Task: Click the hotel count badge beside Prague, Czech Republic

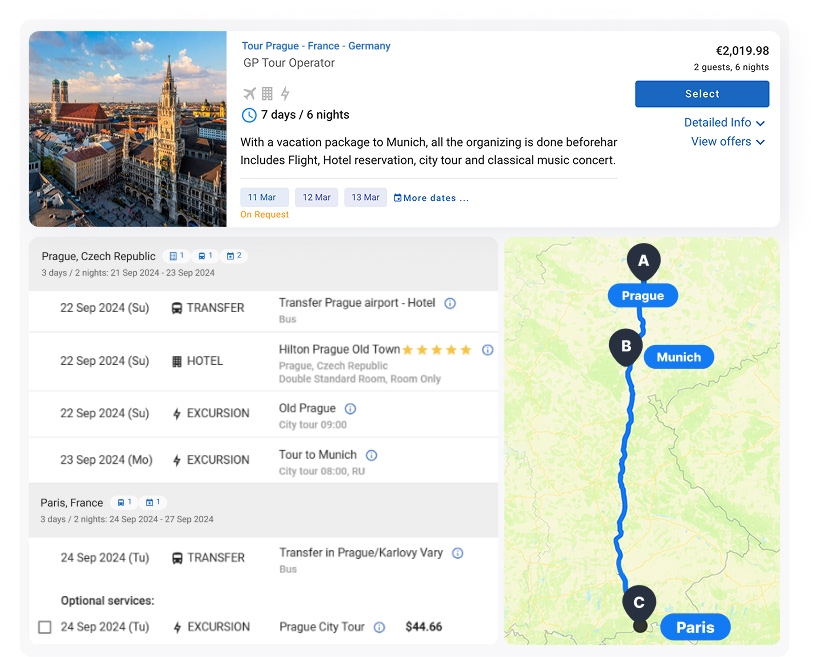Action: click(x=177, y=256)
